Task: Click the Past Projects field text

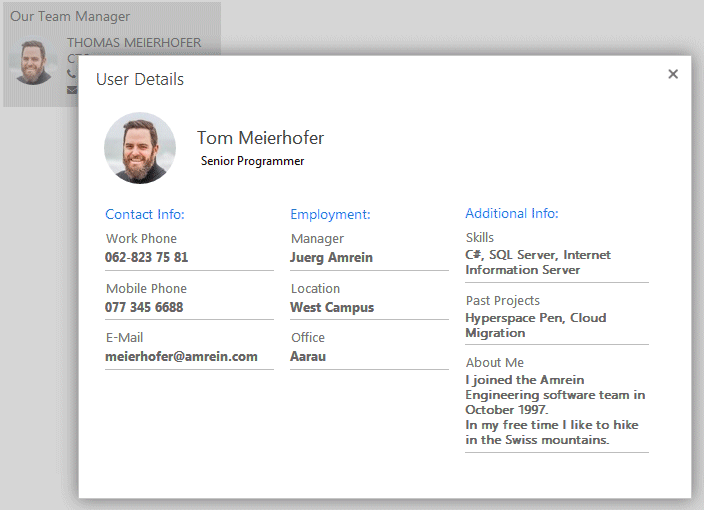Action: point(535,325)
